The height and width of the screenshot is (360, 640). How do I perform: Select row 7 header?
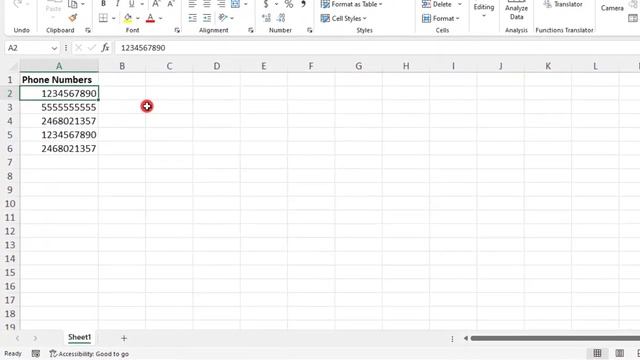tap(10, 162)
